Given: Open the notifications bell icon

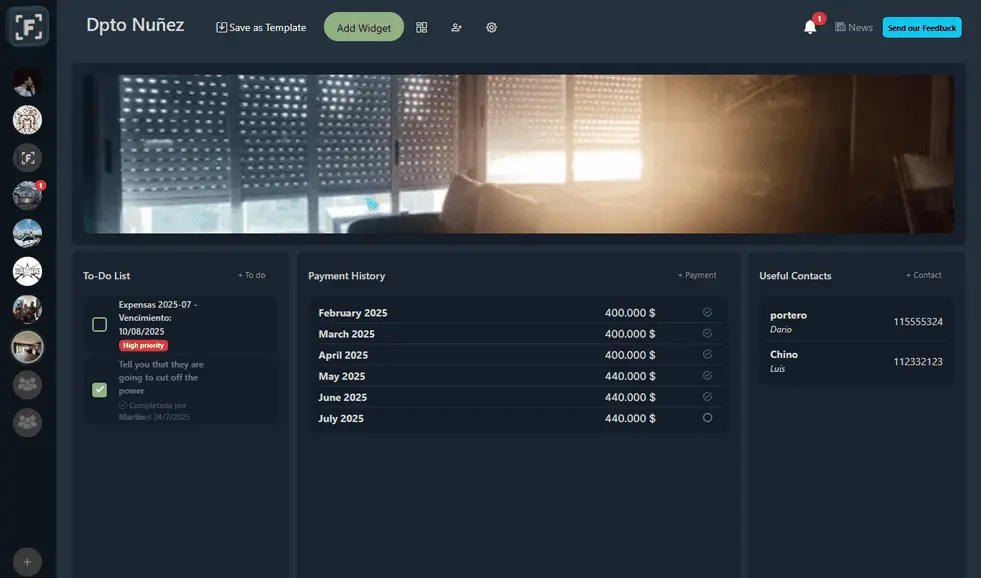Looking at the screenshot, I should tap(810, 27).
